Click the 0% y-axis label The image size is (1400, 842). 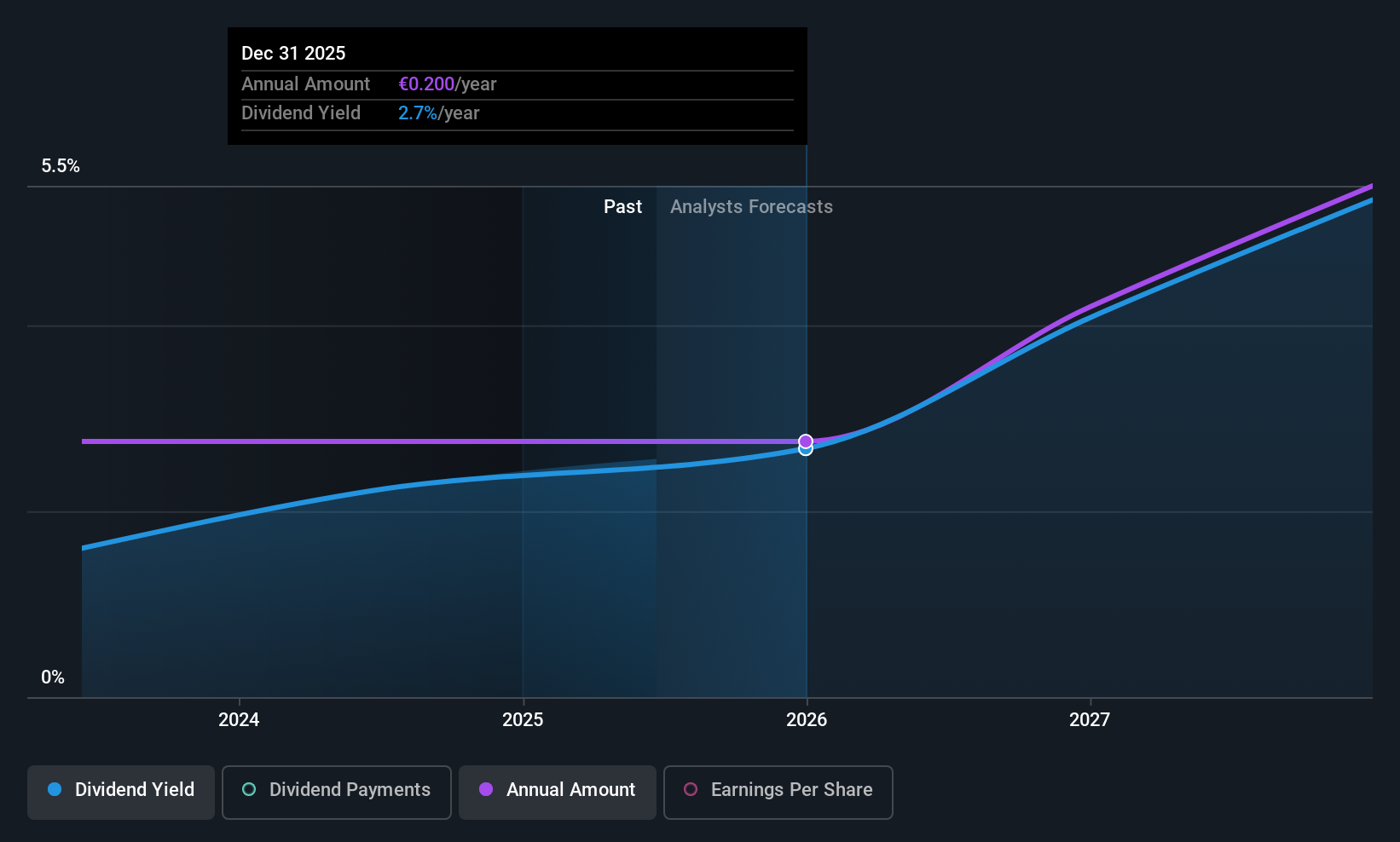pyautogui.click(x=53, y=678)
